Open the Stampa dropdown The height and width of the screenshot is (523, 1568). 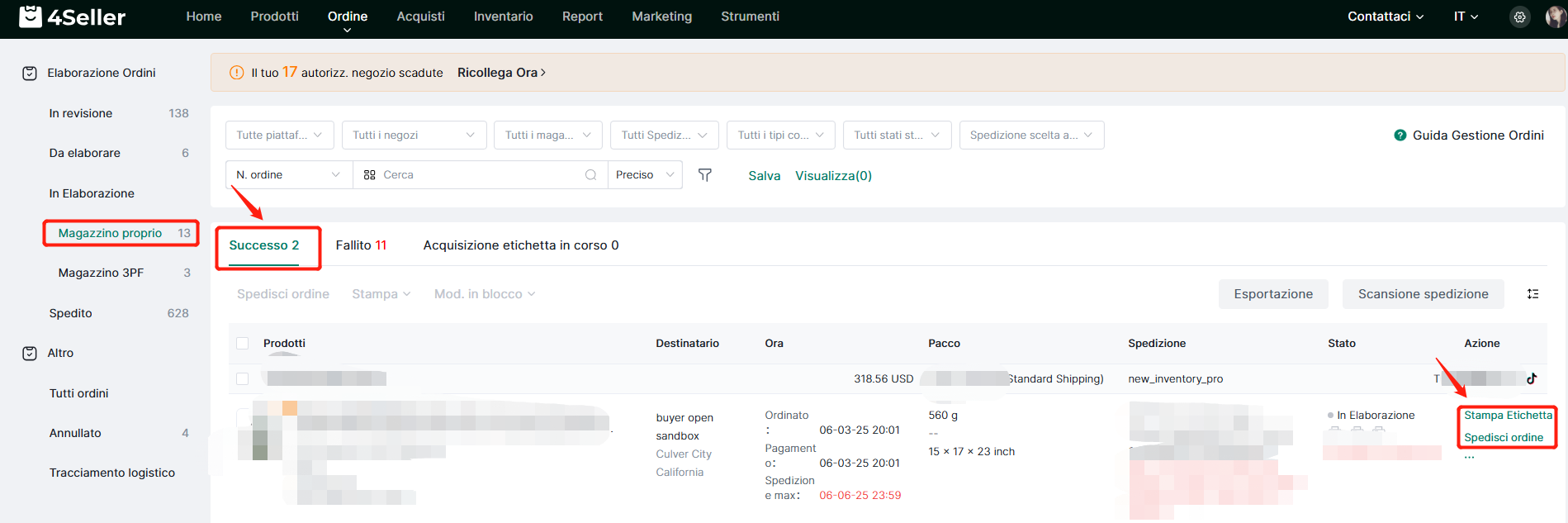381,294
